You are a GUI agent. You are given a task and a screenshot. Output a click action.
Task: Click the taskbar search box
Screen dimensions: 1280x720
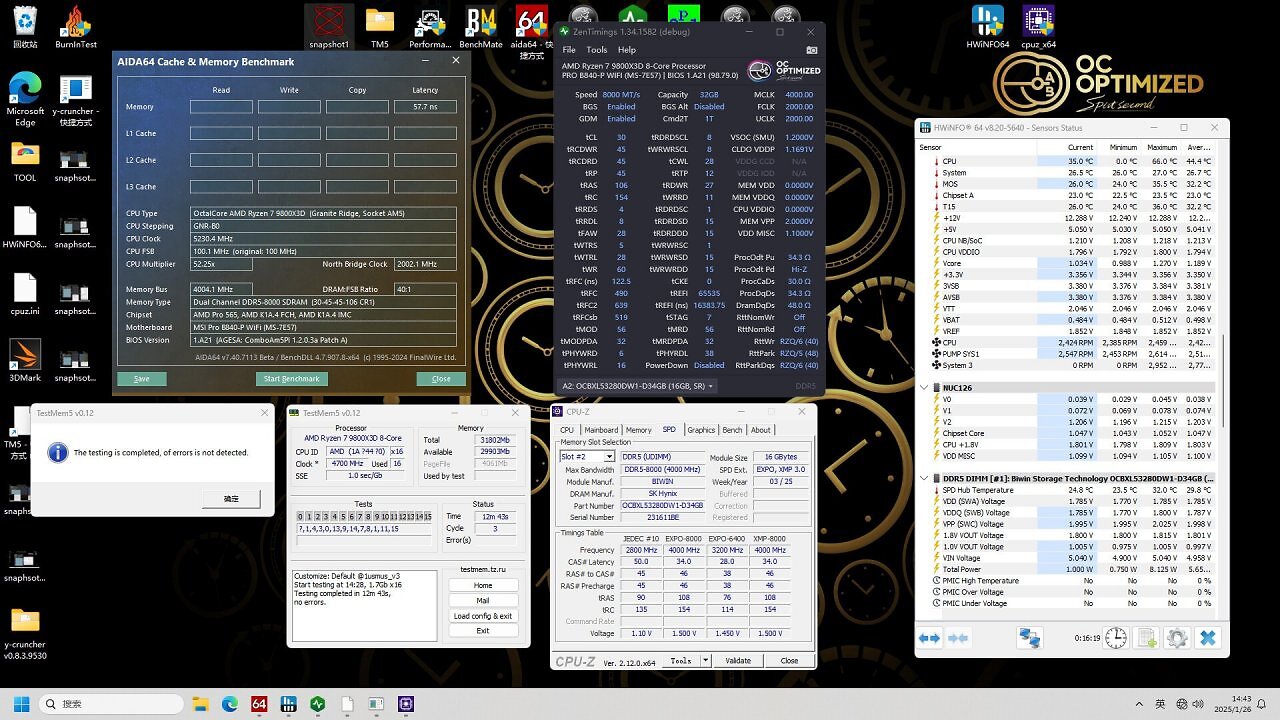120,704
